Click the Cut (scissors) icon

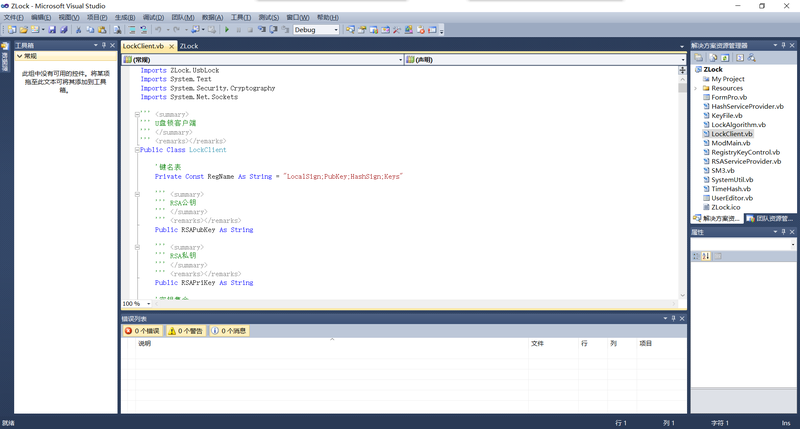(x=79, y=30)
